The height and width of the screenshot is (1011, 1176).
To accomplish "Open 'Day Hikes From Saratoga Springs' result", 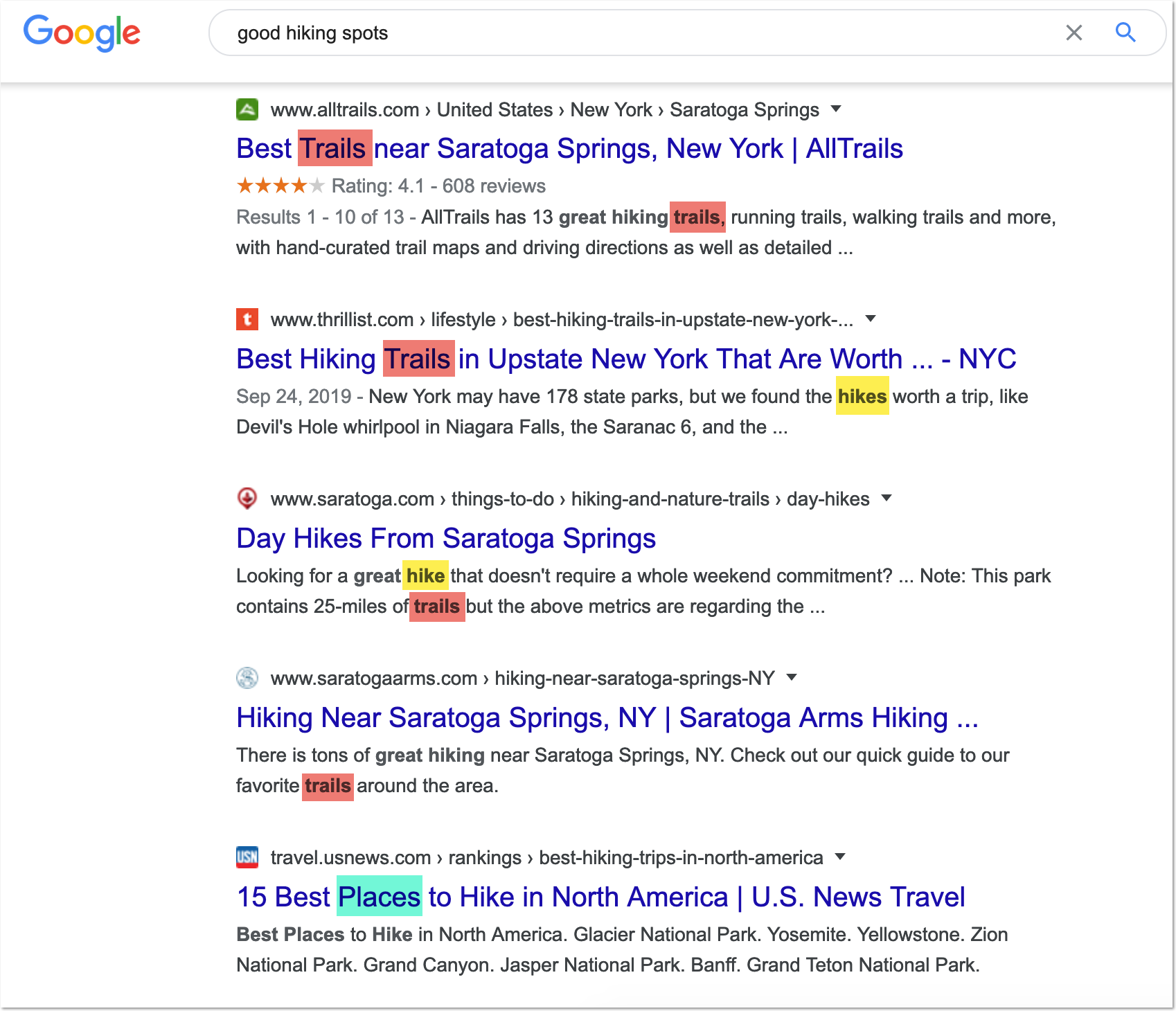I will tap(446, 538).
